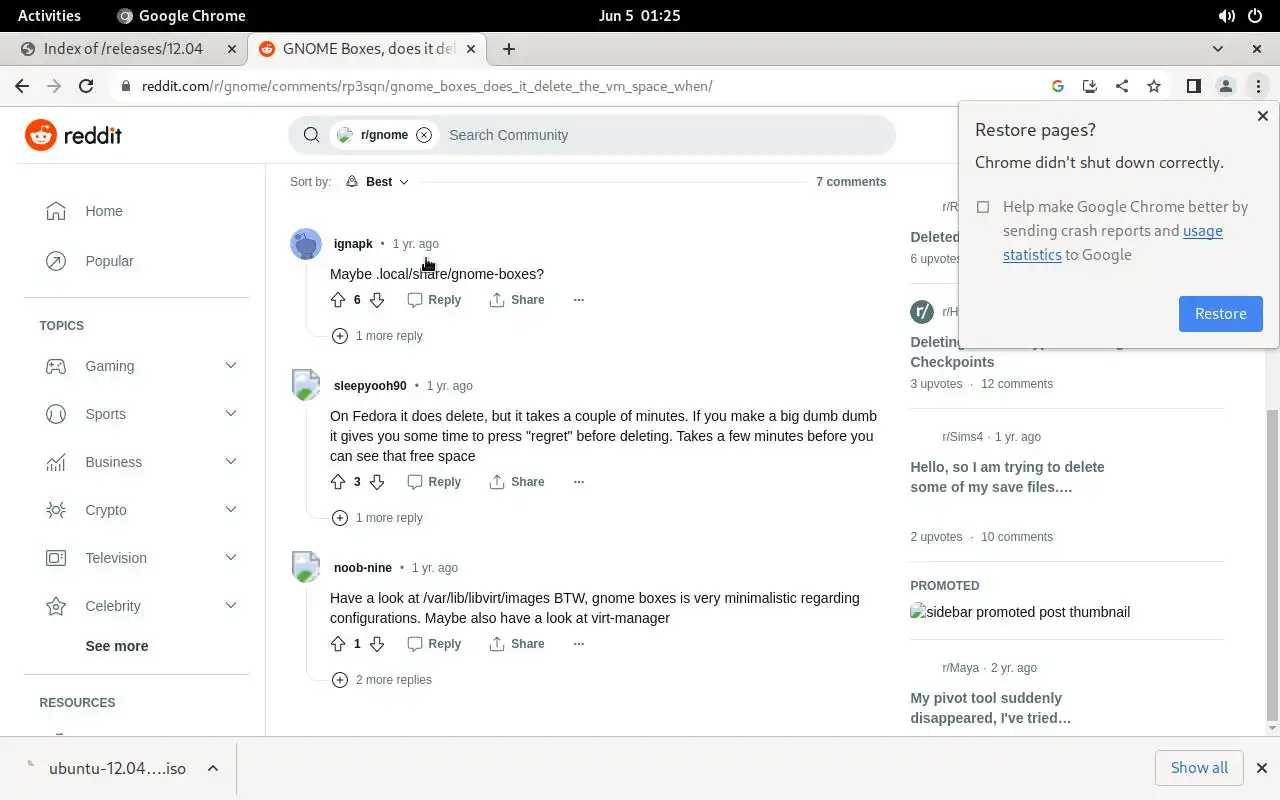This screenshot has height=800, width=1280.
Task: Open a new browser tab
Action: [508, 49]
